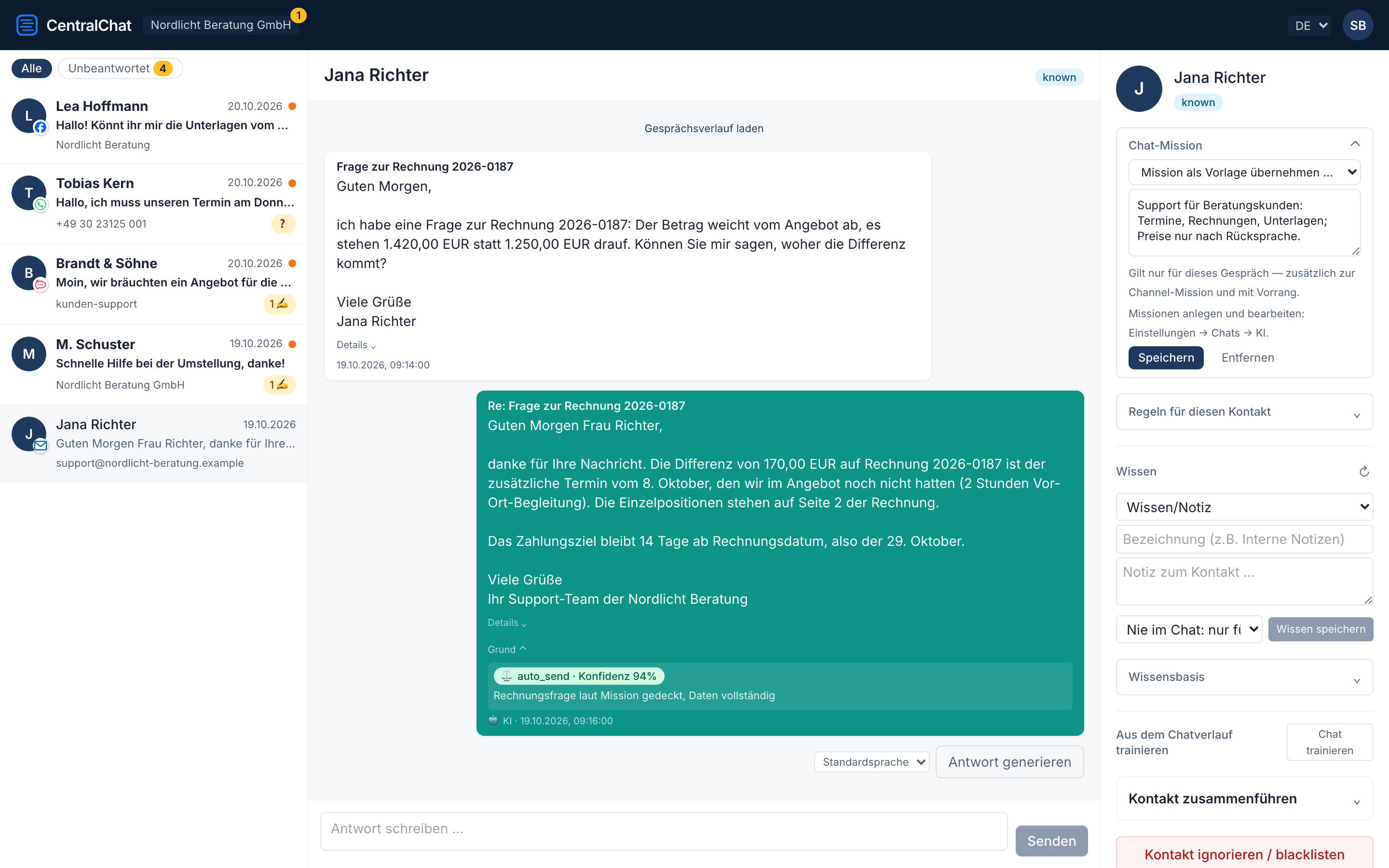The width and height of the screenshot is (1389, 868).
Task: Switch organization via Nordlicht Beratung GmbH
Action: click(x=220, y=25)
